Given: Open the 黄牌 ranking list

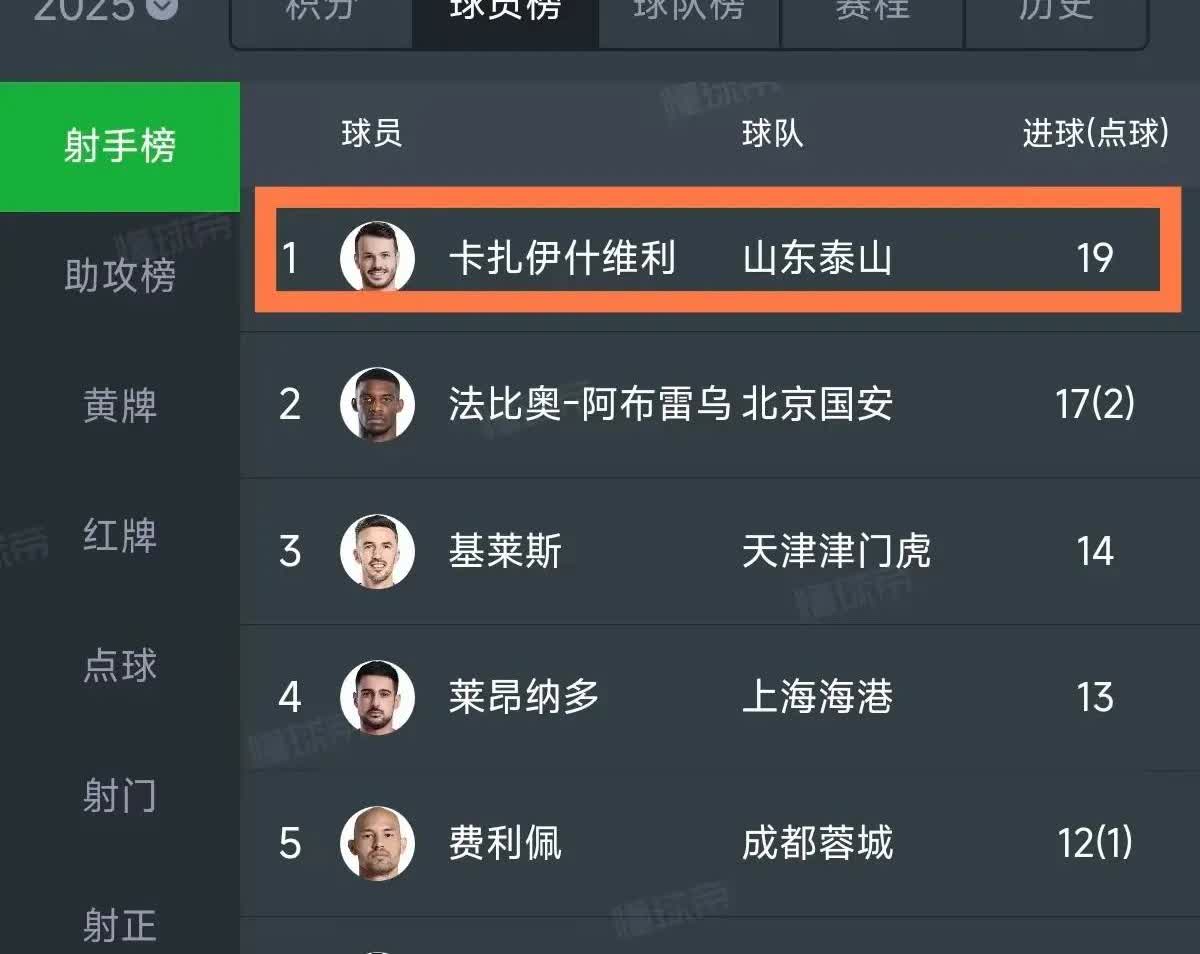Looking at the screenshot, I should click(120, 407).
